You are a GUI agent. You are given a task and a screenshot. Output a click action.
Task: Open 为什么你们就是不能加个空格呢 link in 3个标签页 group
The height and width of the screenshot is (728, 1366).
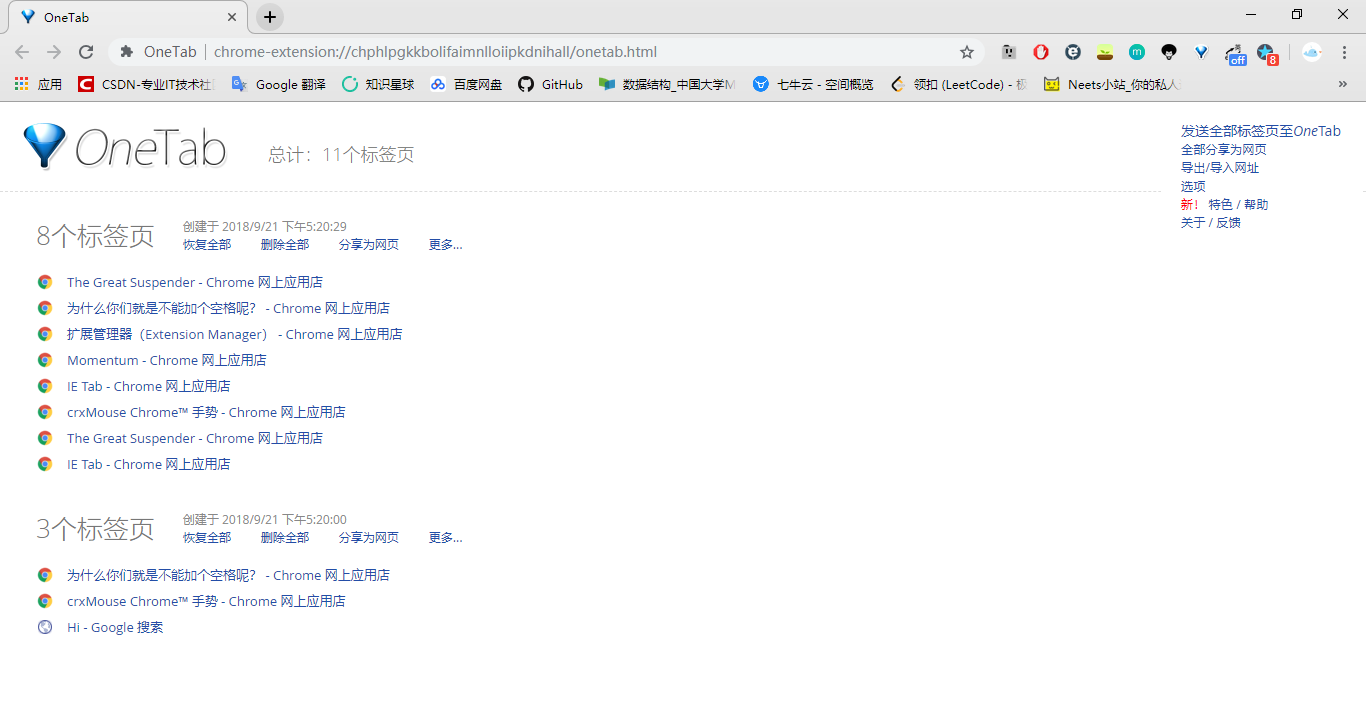[228, 575]
